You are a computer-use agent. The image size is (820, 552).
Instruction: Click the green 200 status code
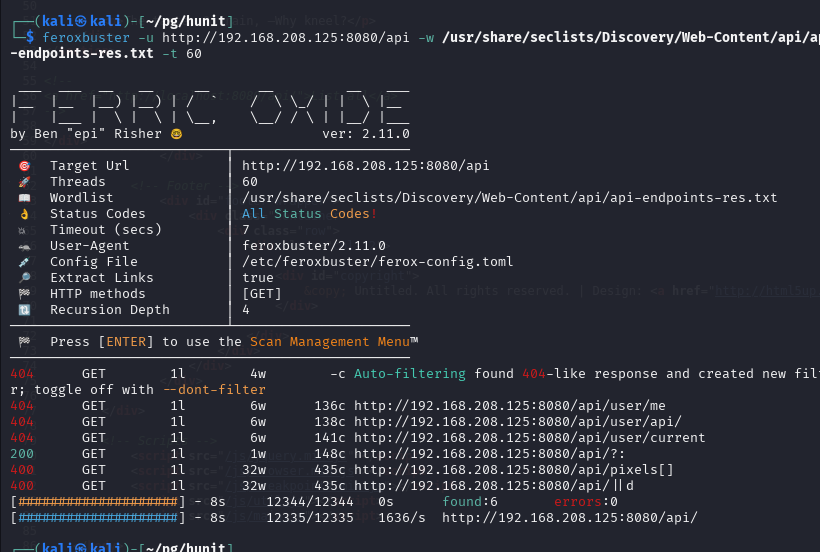pos(22,454)
